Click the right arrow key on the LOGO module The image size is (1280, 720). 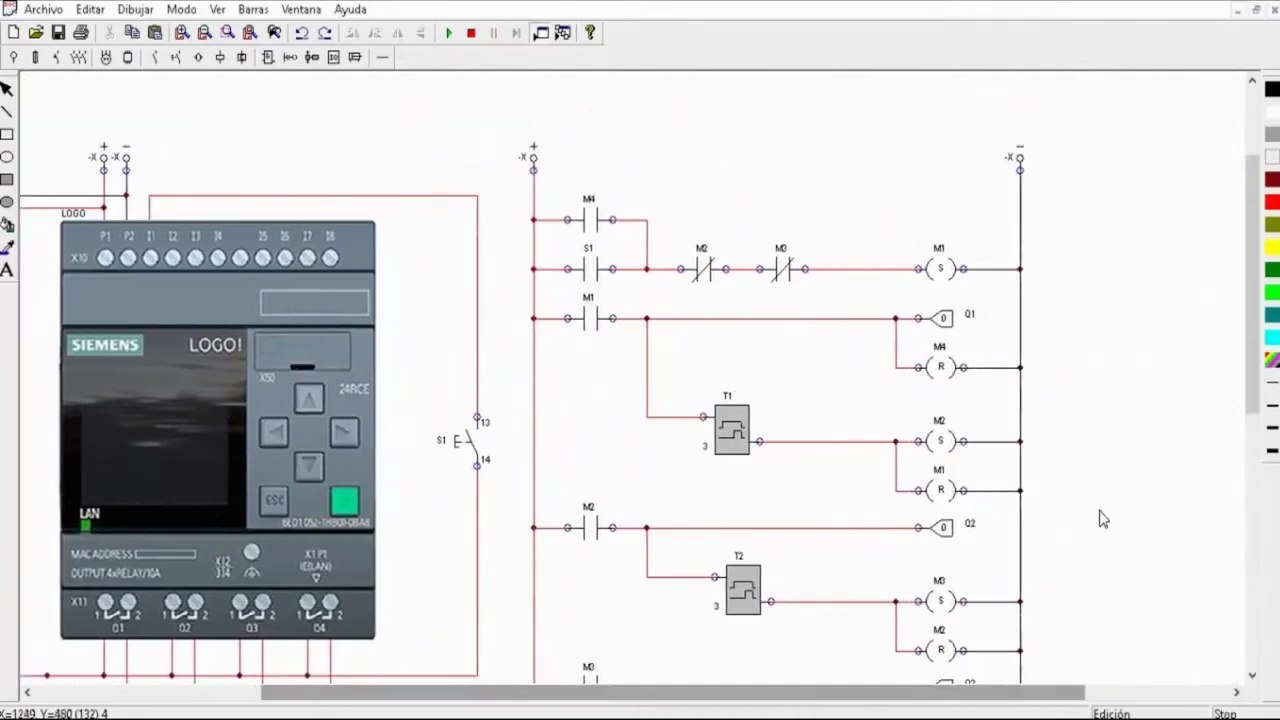click(344, 432)
